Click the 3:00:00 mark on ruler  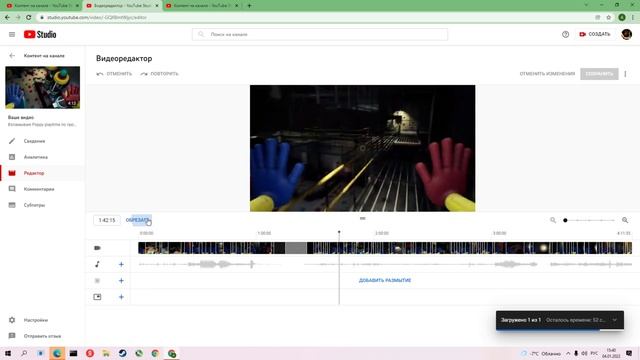coord(499,233)
